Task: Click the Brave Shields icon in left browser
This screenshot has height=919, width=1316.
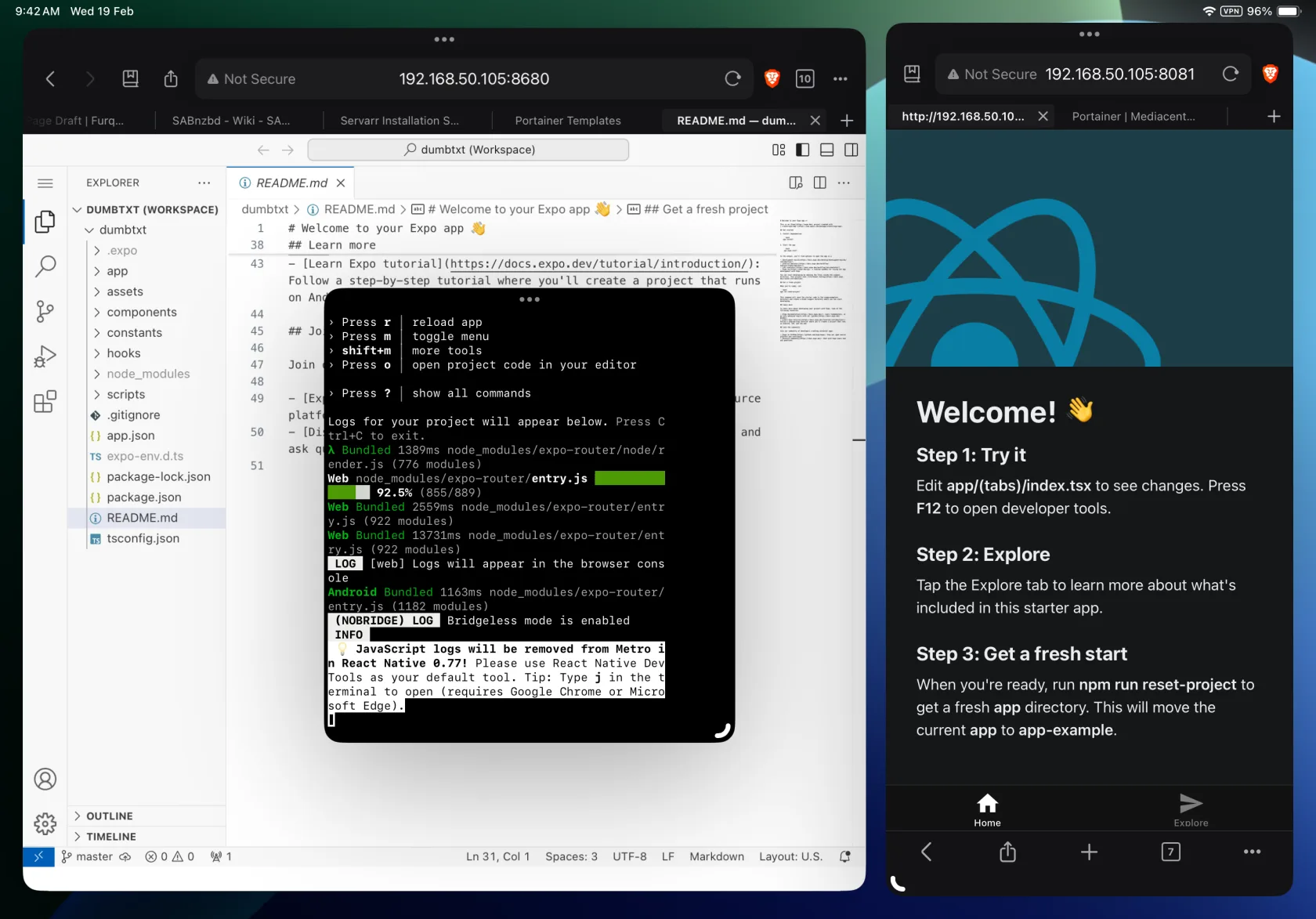Action: click(x=772, y=78)
